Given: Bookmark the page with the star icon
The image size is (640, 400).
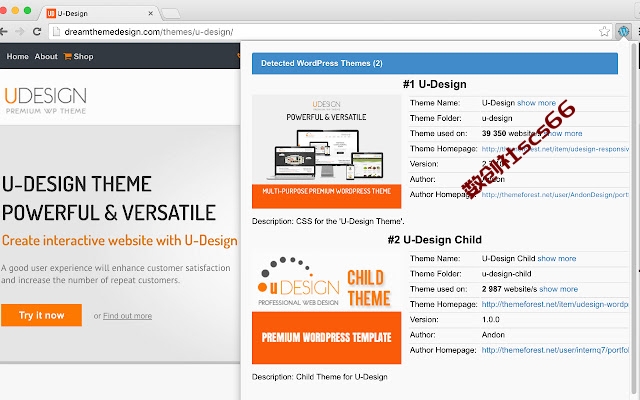Looking at the screenshot, I should click(604, 31).
